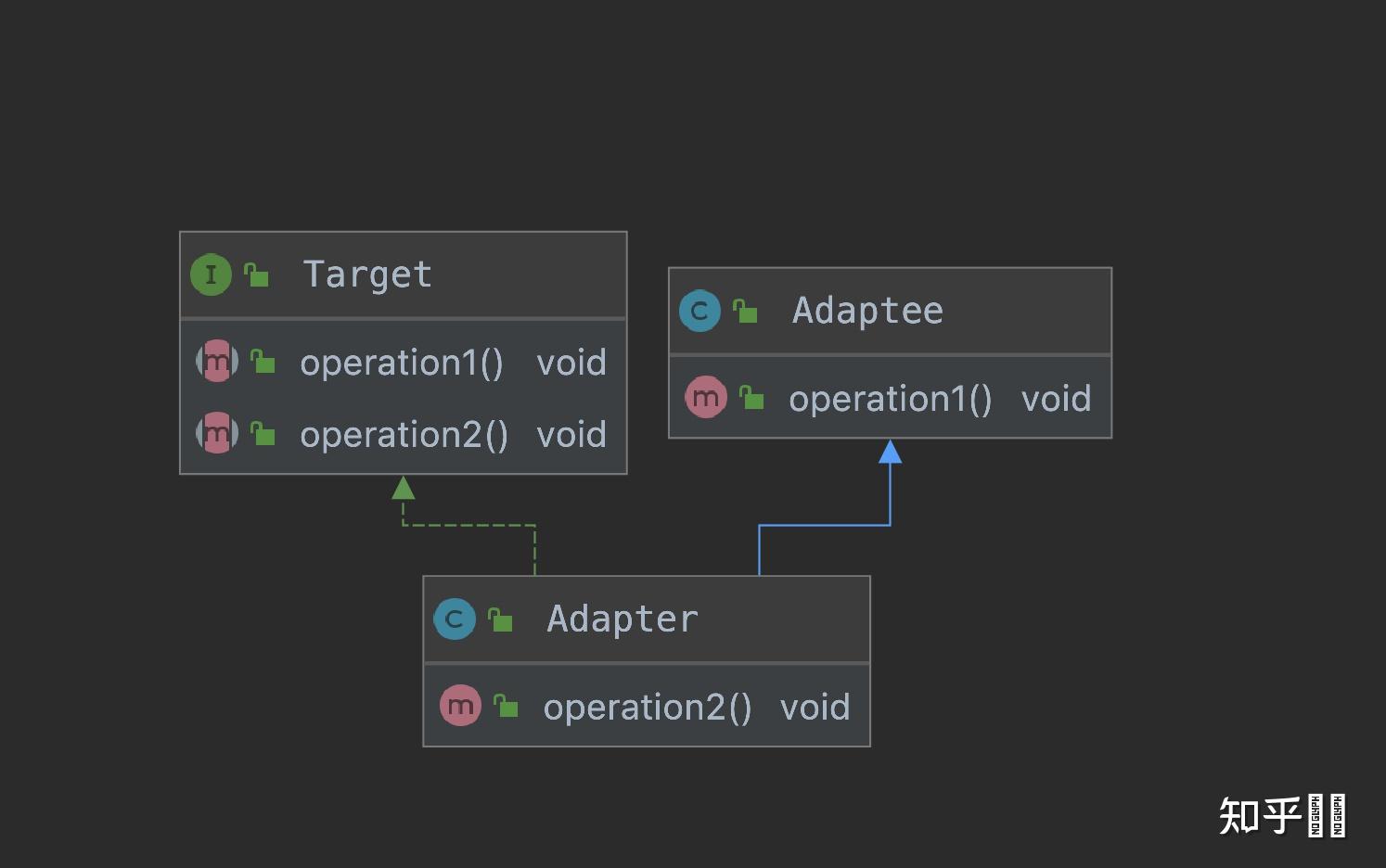Select operation2() row in Adapter node
Screen dimensions: 1386x868
647,707
